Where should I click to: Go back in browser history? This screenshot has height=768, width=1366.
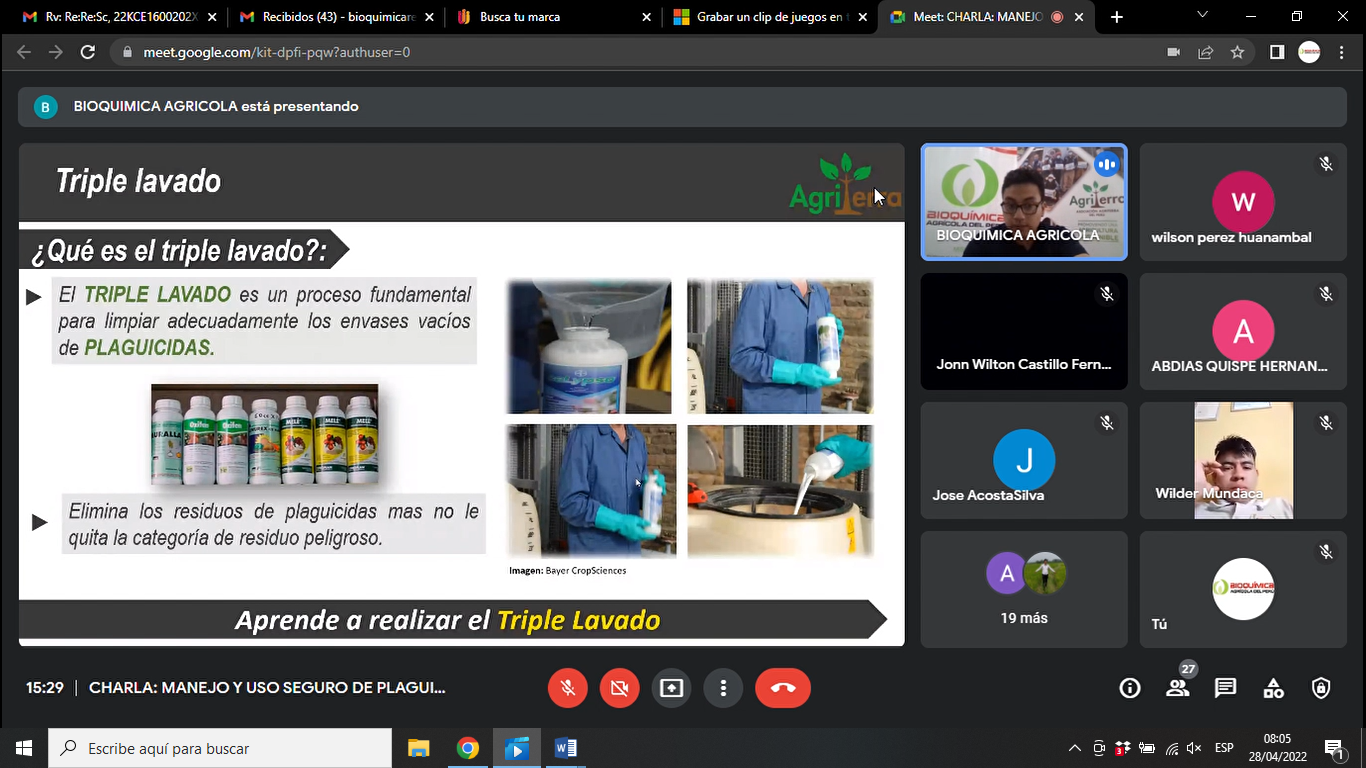point(24,52)
